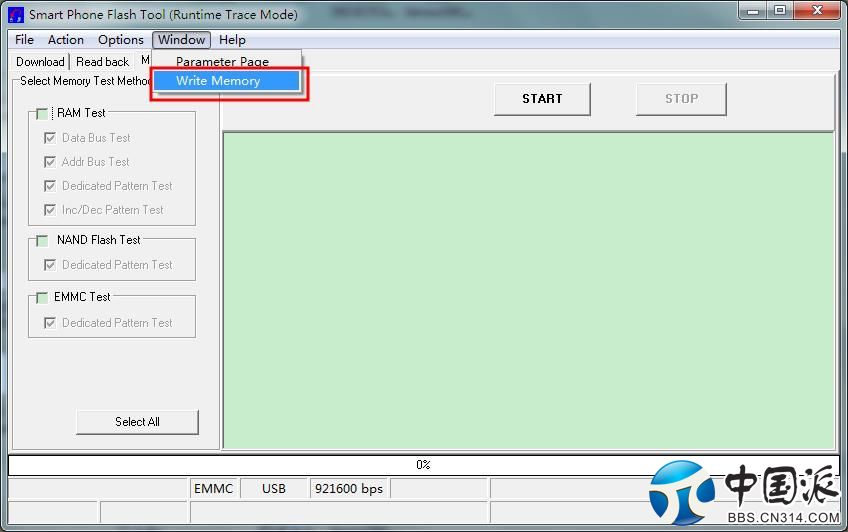Open the Options menu
Screen dimensions: 848x532
pos(121,40)
